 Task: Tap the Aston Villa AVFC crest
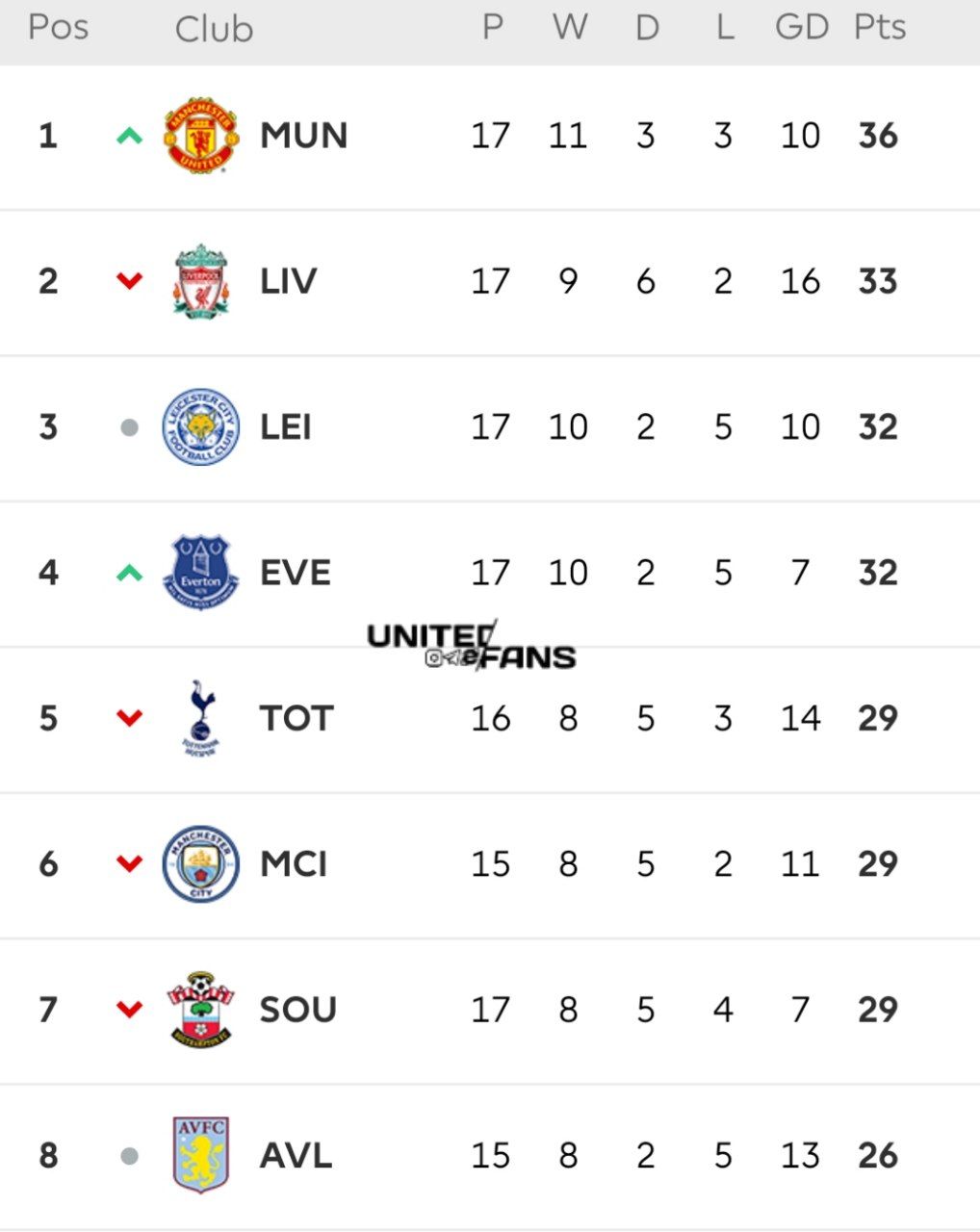coord(201,1155)
